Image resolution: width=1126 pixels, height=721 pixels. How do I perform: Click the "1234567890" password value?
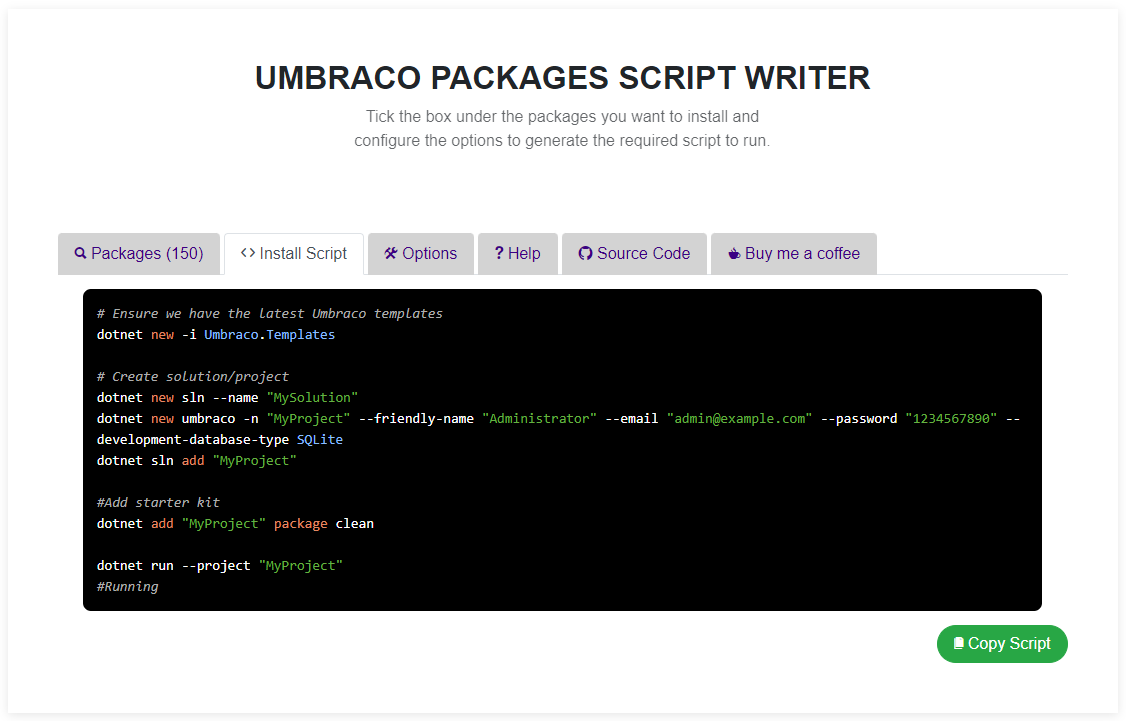coord(951,419)
